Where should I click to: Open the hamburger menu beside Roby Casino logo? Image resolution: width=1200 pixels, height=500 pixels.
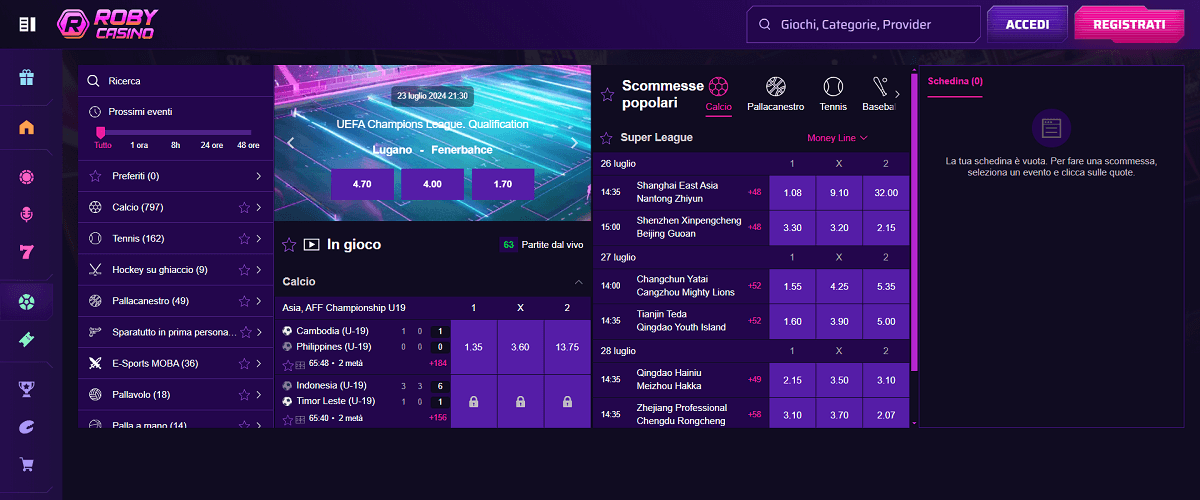pos(27,24)
